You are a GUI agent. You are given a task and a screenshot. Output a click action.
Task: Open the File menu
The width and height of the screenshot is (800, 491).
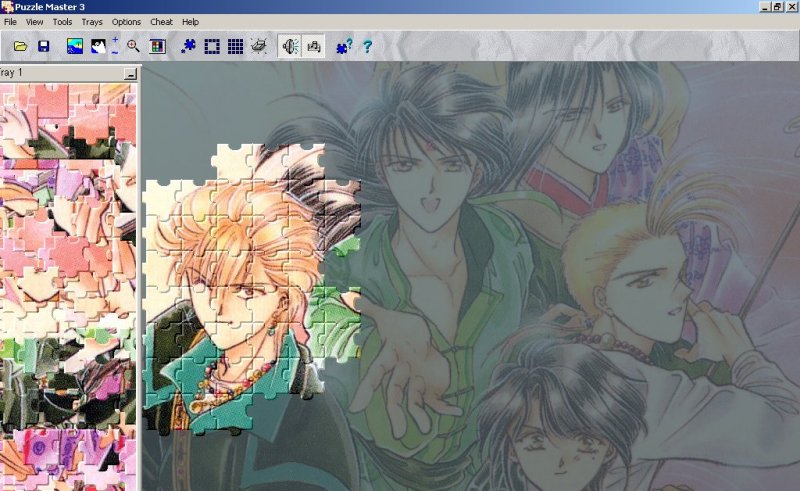click(x=10, y=21)
